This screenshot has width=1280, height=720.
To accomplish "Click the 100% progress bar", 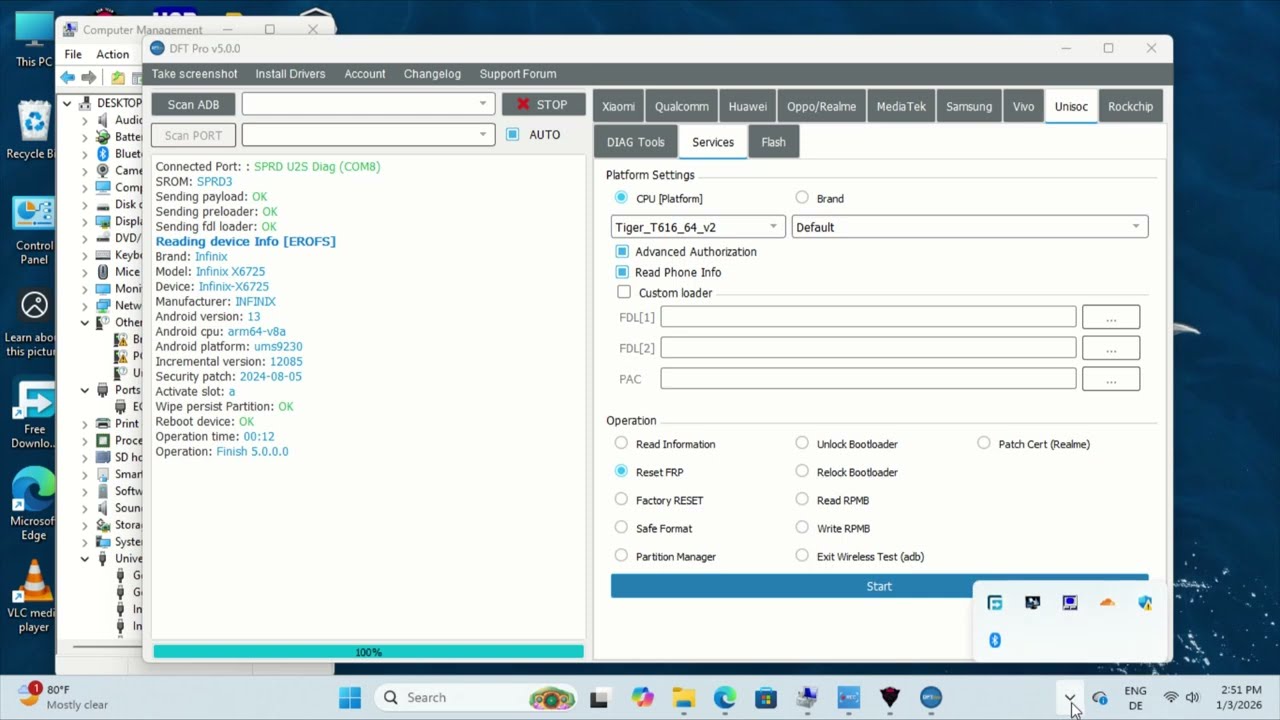I will [x=368, y=652].
